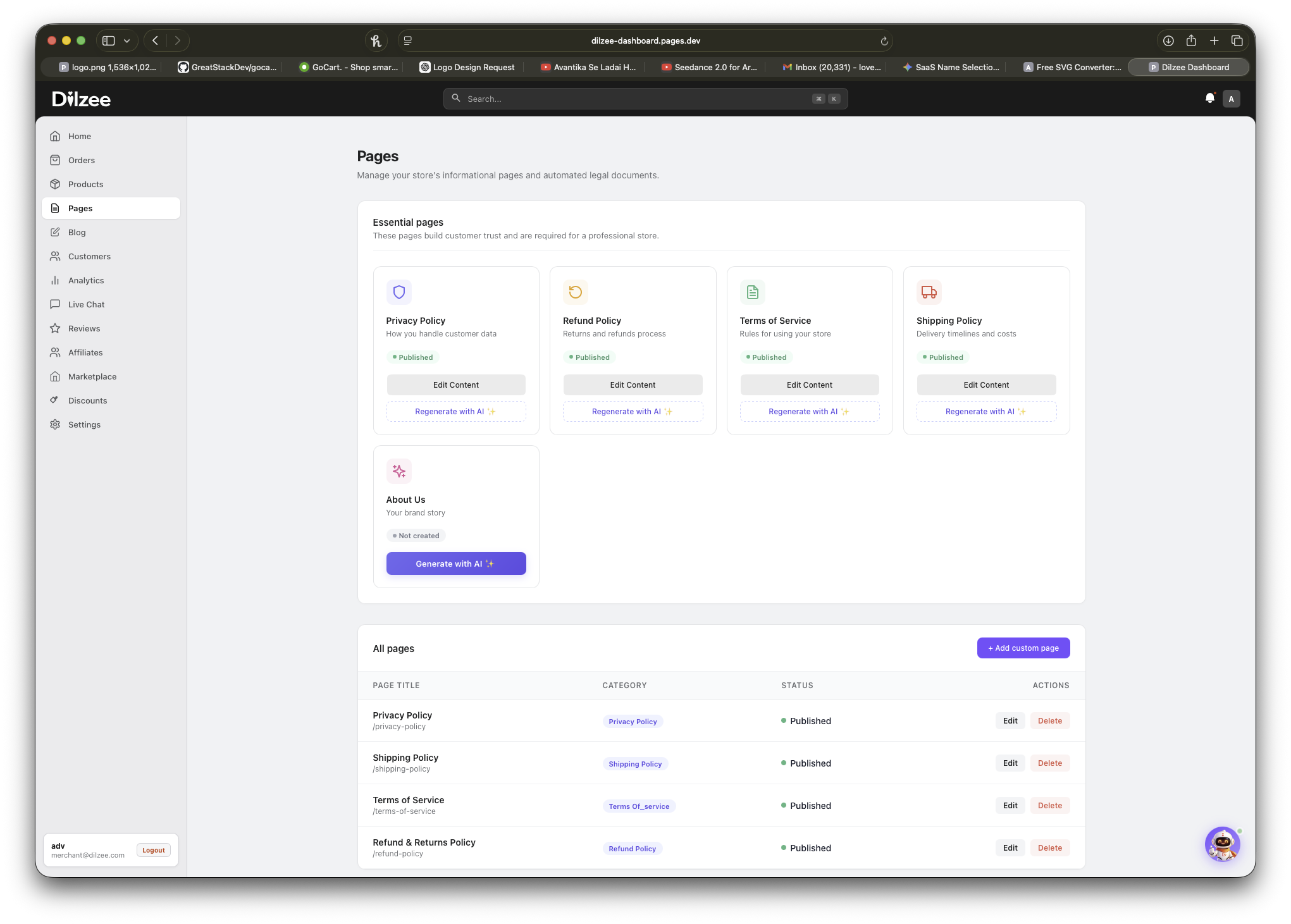Go forward with the browser forward arrow
This screenshot has width=1291, height=924.
click(x=178, y=40)
